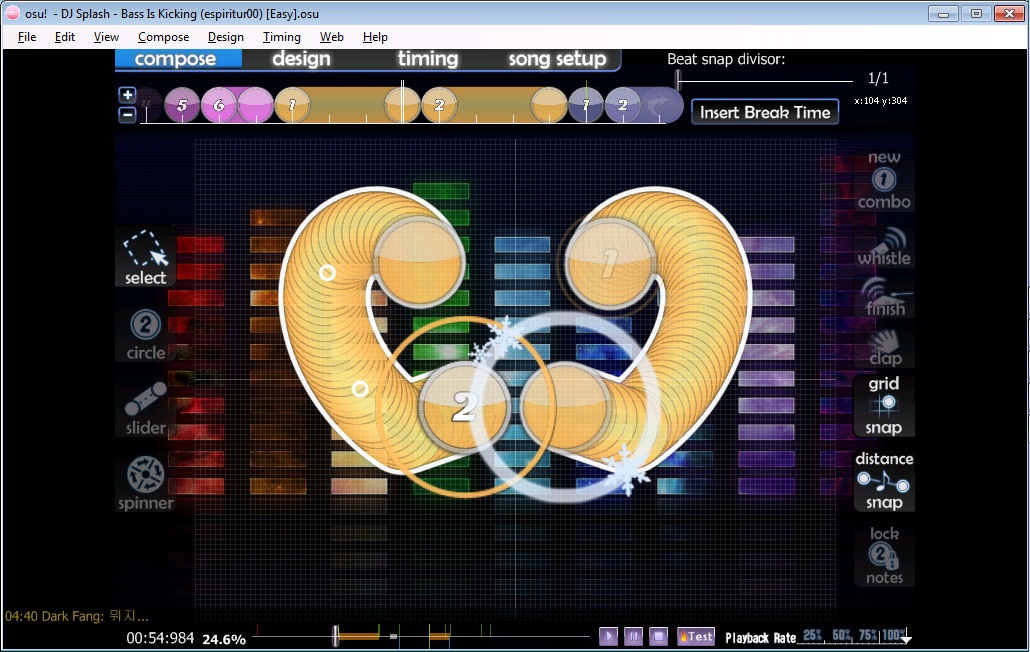Click the osu! application icon in title bar
Screen dimensions: 1030x652
12,13
